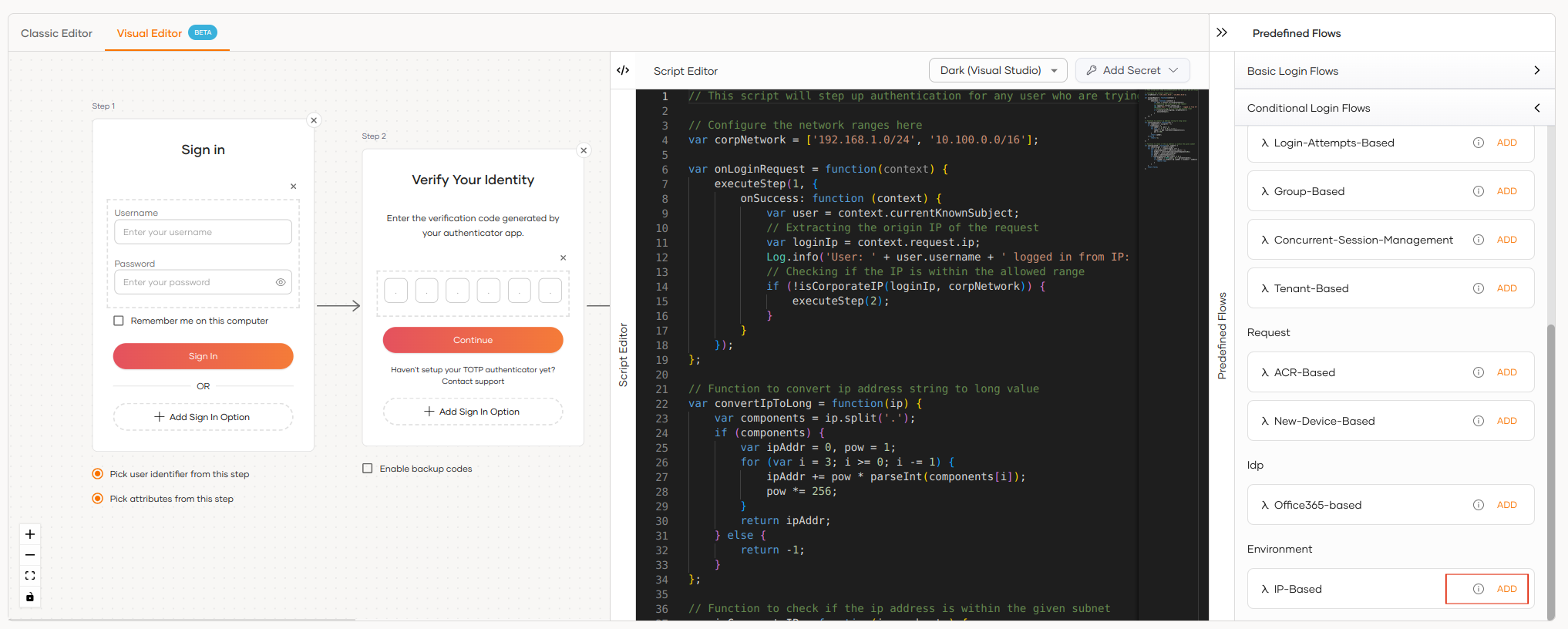1568x629 pixels.
Task: Open the Add Secret dropdown
Action: [x=1132, y=70]
